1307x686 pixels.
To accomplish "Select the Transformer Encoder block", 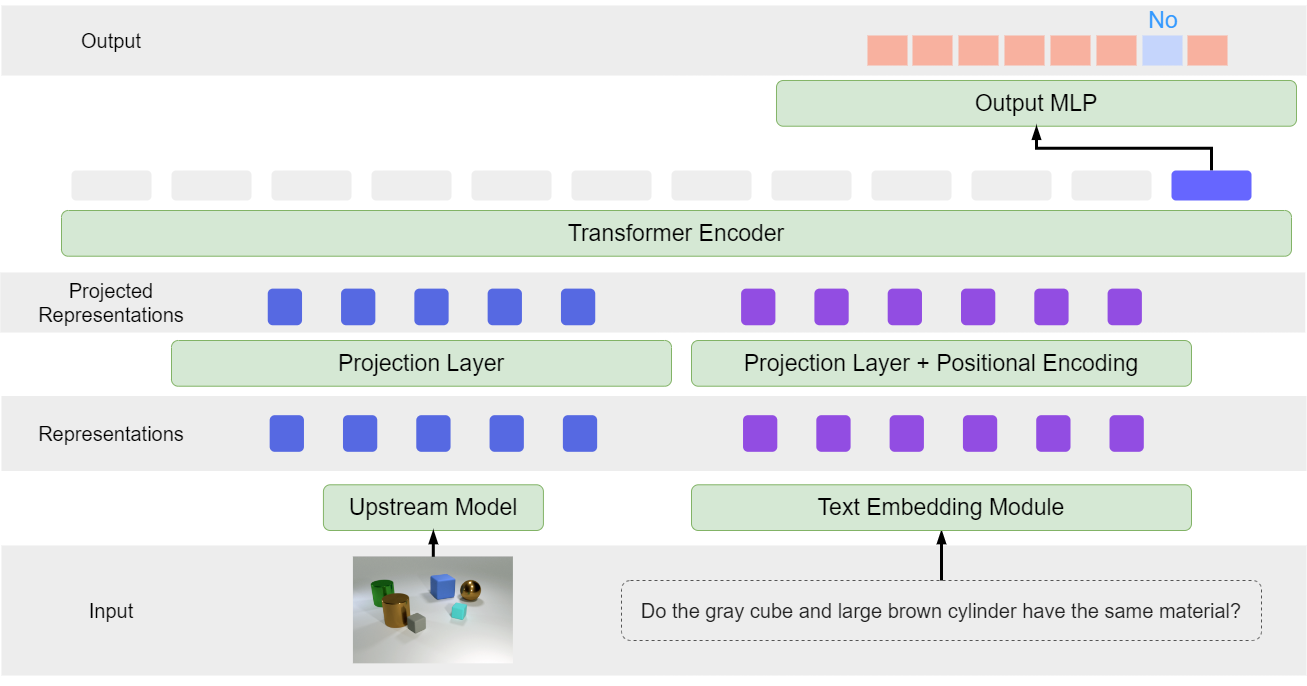I will [676, 234].
